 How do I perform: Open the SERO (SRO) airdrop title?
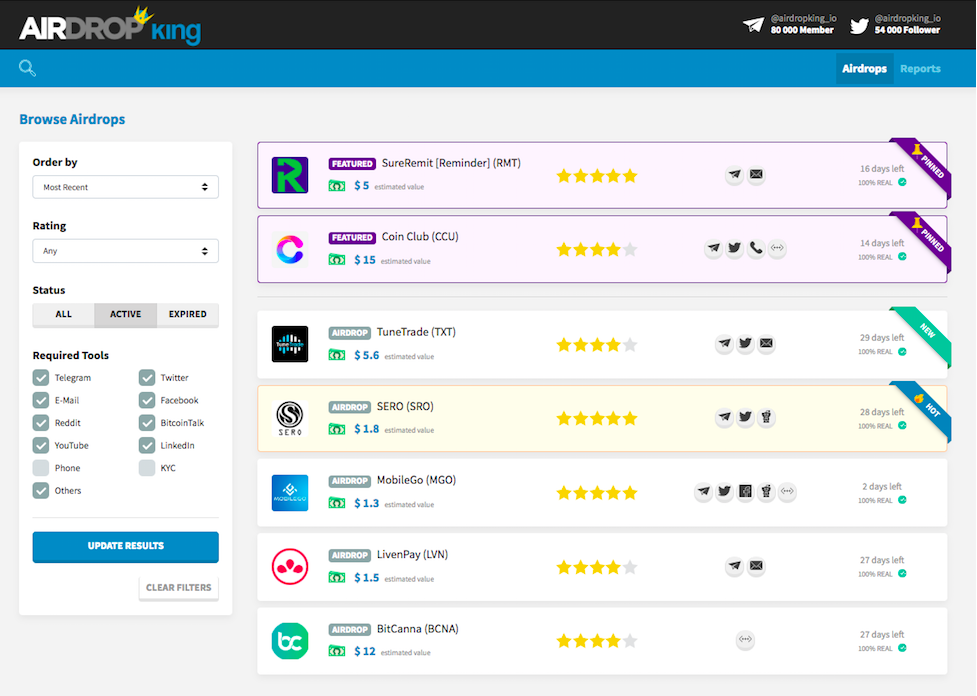(x=405, y=406)
